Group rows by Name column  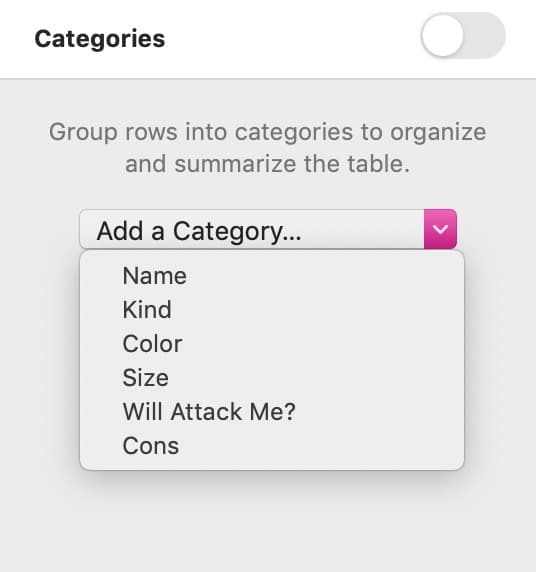click(272, 276)
